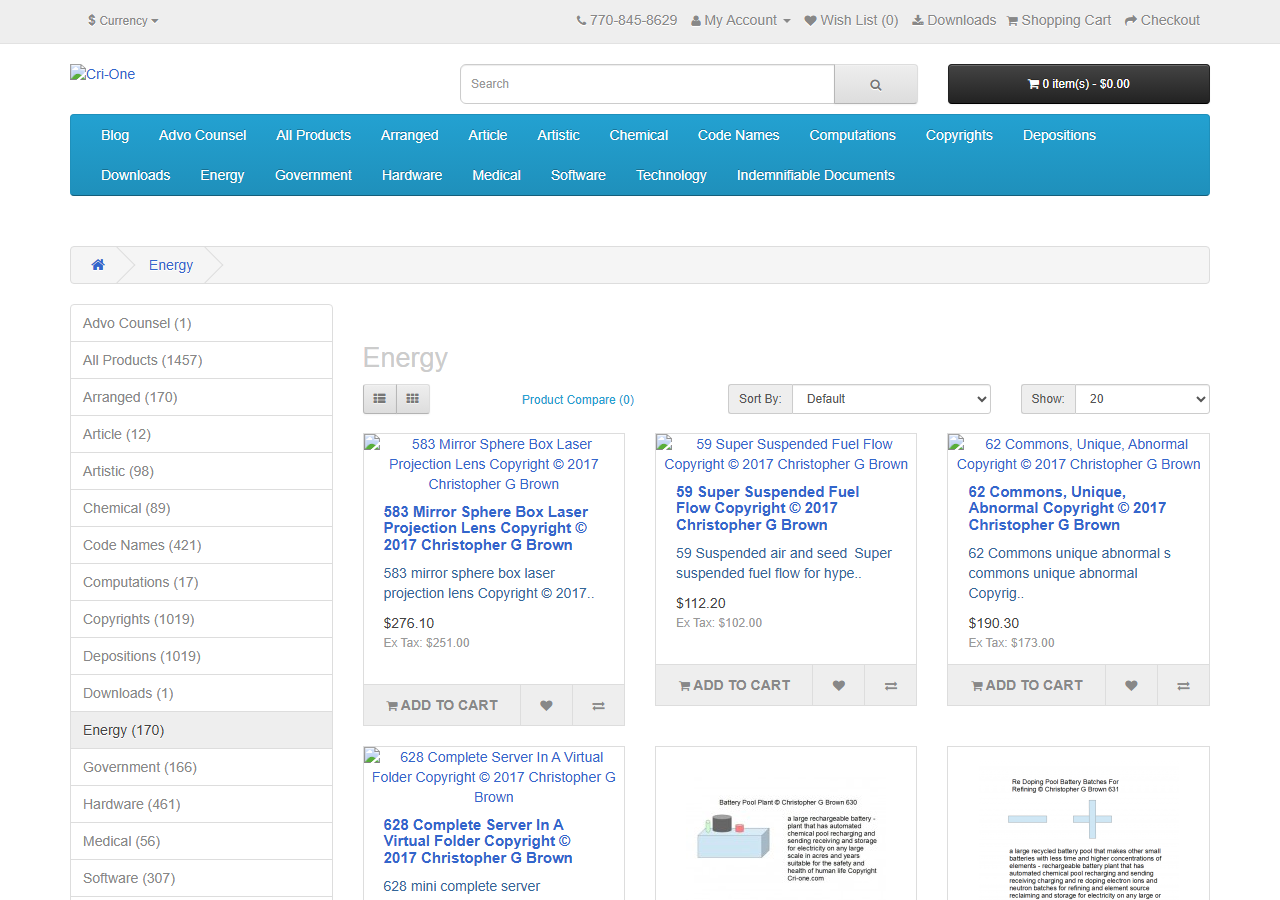
Task: Add 59 Super Suspended Fuel Flow to cart
Action: click(x=734, y=685)
